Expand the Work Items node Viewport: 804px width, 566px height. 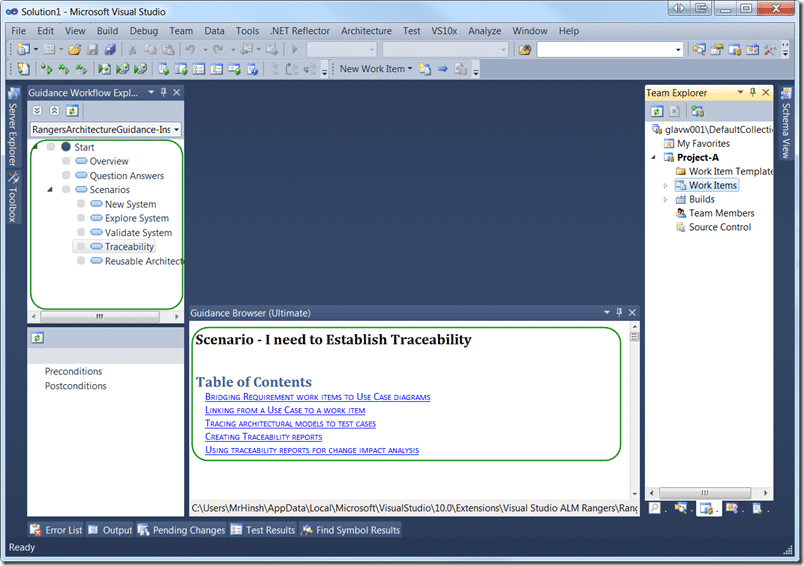tap(666, 186)
